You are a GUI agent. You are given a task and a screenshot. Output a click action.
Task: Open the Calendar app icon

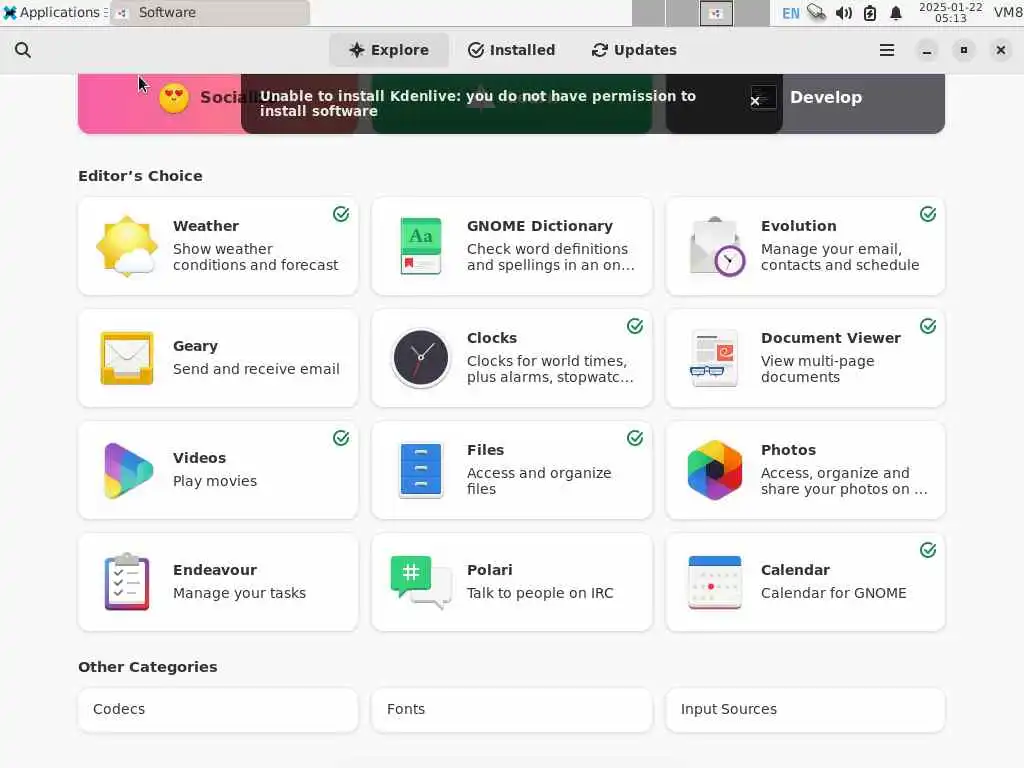tap(714, 583)
